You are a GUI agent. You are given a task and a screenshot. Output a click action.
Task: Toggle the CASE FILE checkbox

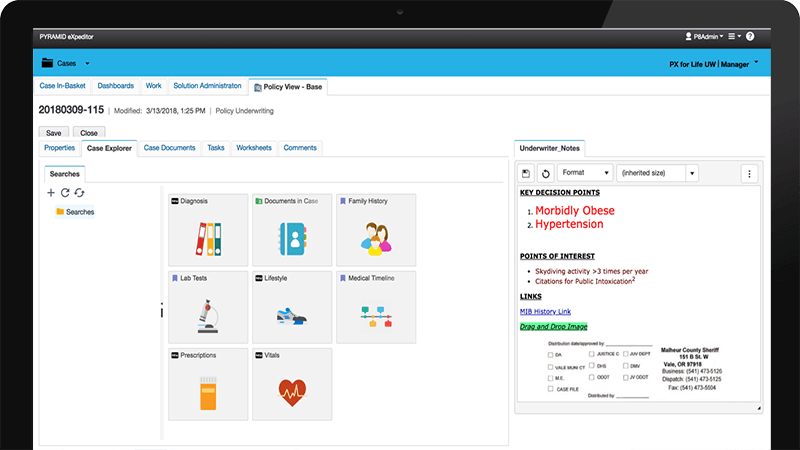click(x=550, y=389)
